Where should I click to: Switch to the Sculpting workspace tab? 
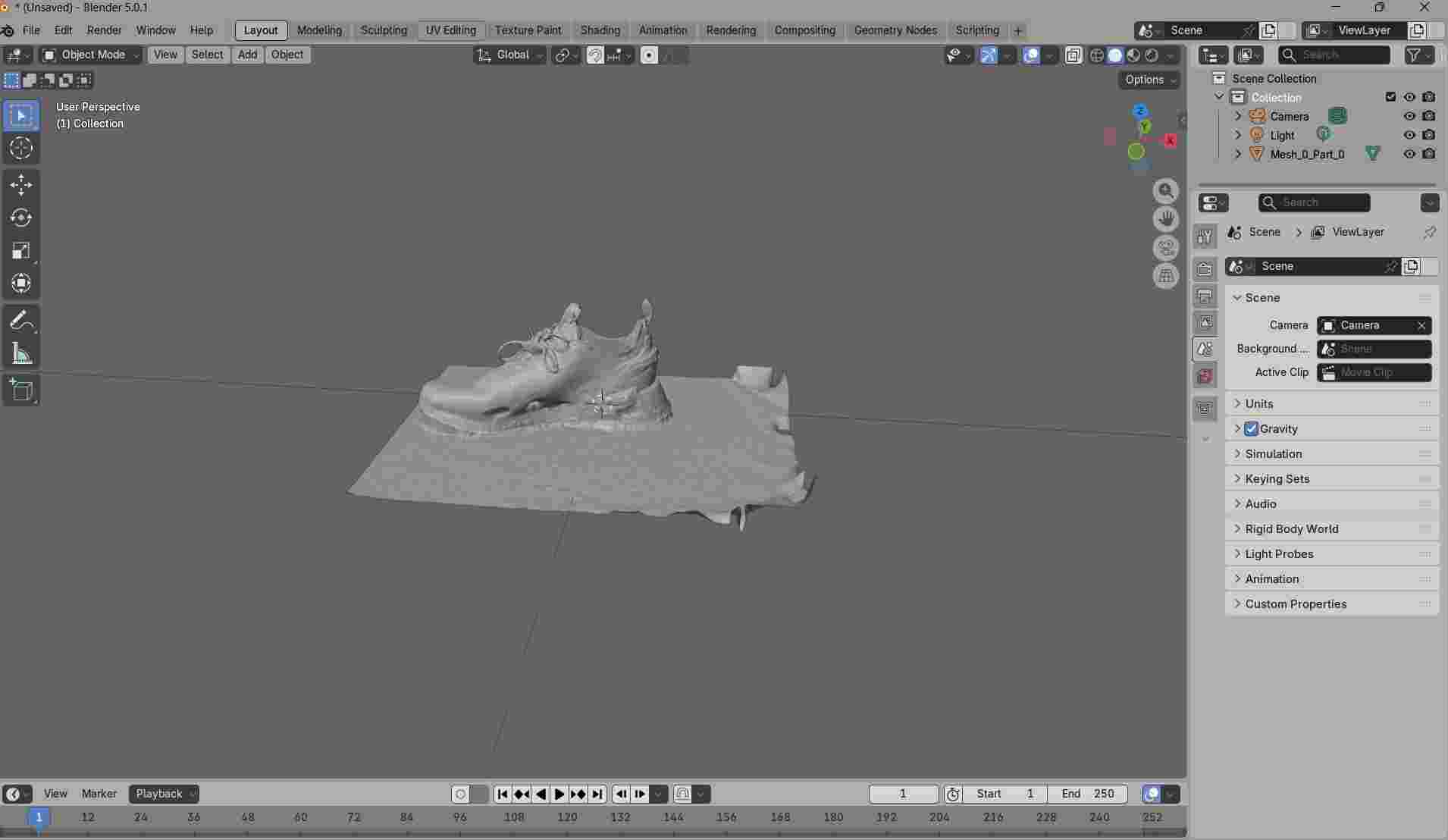(384, 30)
